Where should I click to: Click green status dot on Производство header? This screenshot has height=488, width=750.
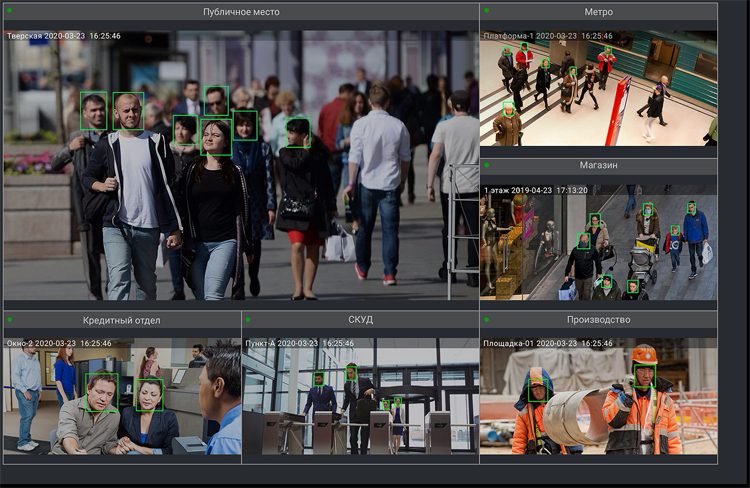pos(487,320)
